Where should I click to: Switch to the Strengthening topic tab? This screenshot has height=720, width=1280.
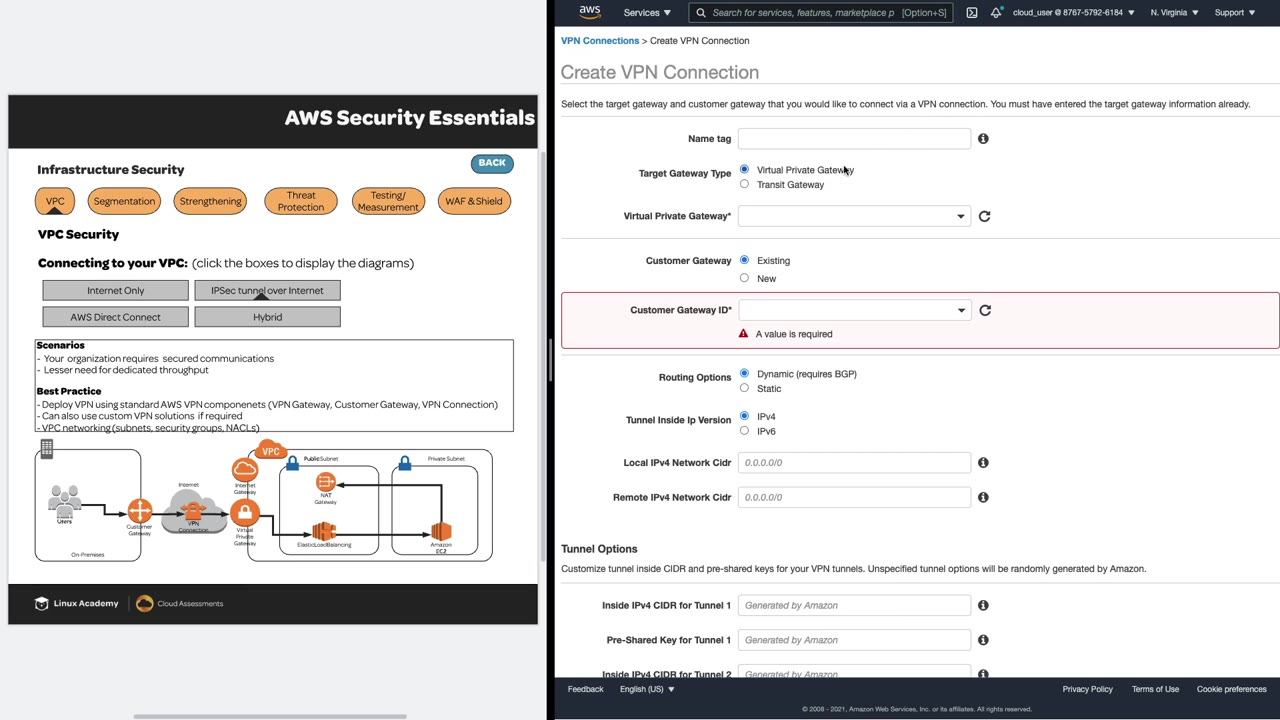pos(210,201)
